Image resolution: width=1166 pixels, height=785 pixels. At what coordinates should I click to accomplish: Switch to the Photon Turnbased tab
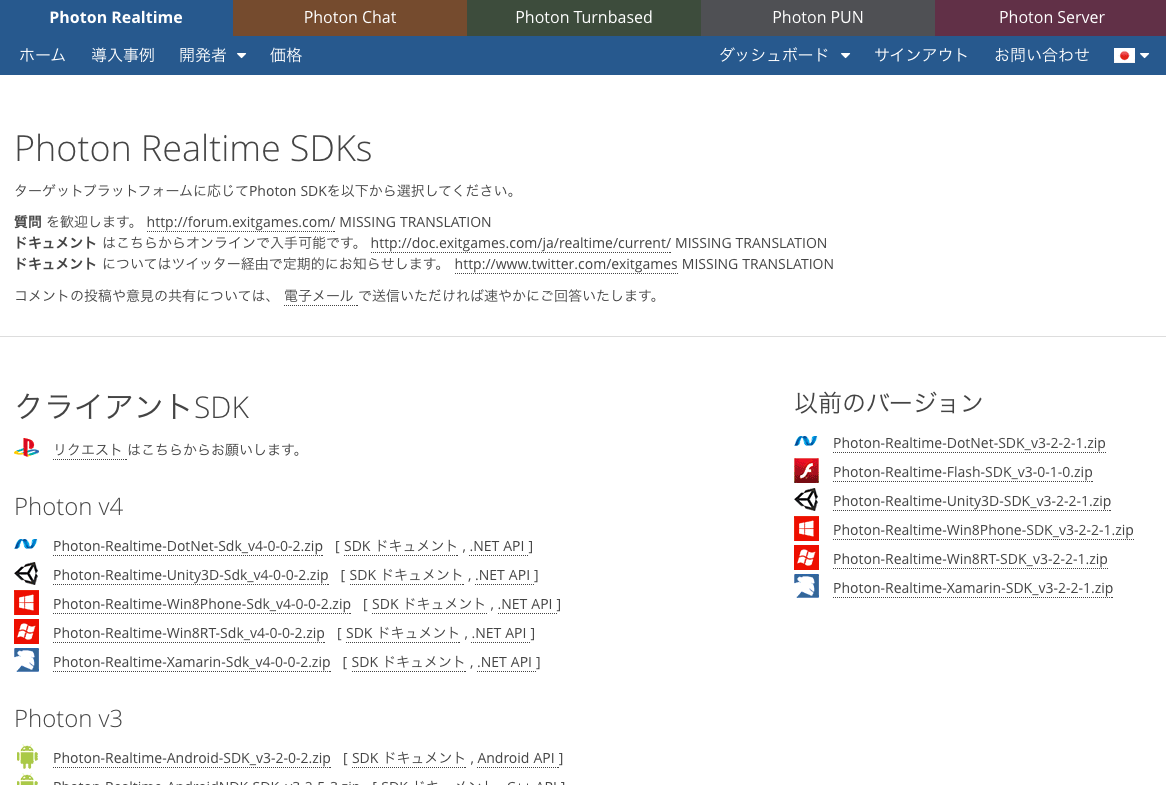point(584,18)
